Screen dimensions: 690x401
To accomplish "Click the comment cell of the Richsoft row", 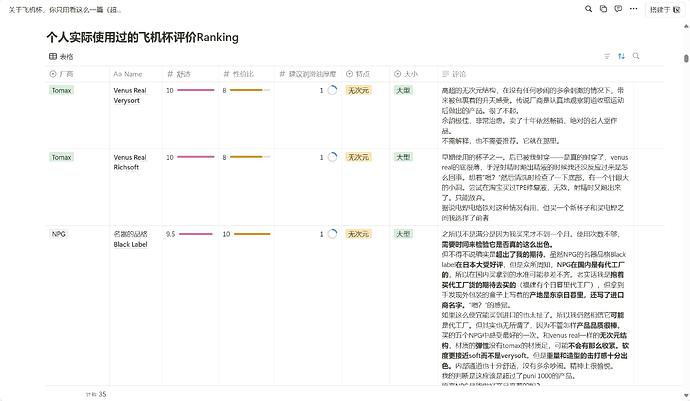I will (x=535, y=187).
